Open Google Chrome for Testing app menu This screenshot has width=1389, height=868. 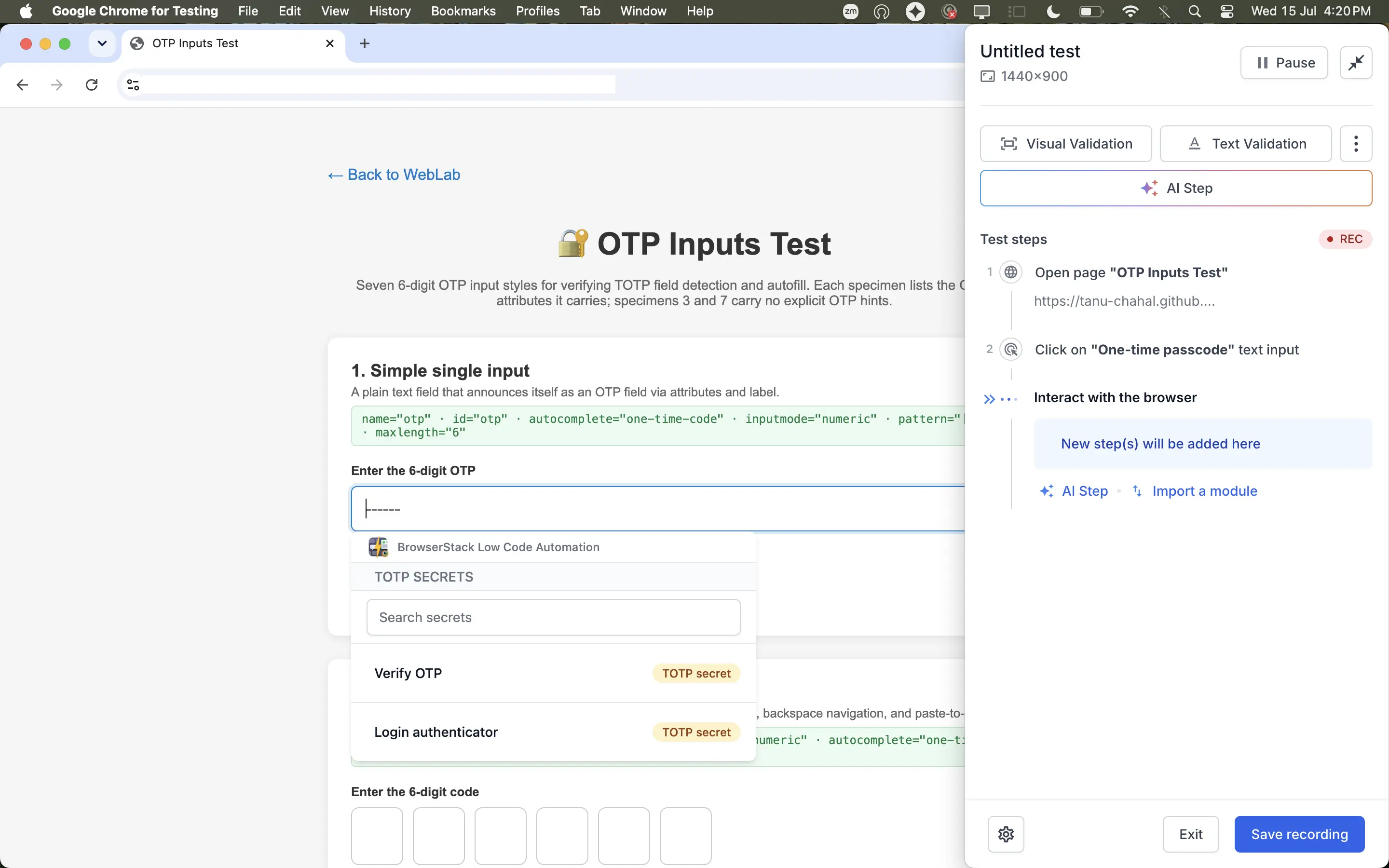pyautogui.click(x=135, y=11)
